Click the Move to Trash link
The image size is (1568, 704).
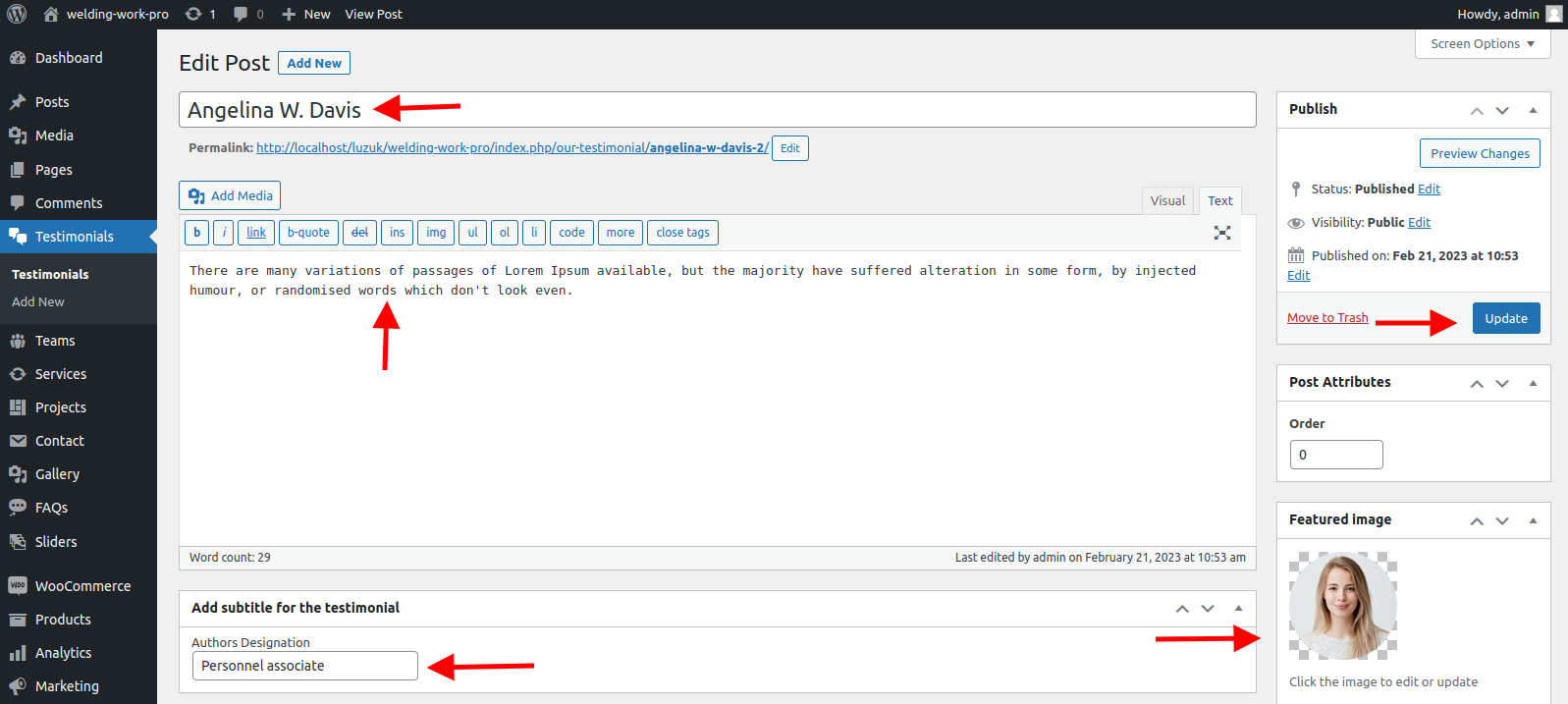point(1327,317)
